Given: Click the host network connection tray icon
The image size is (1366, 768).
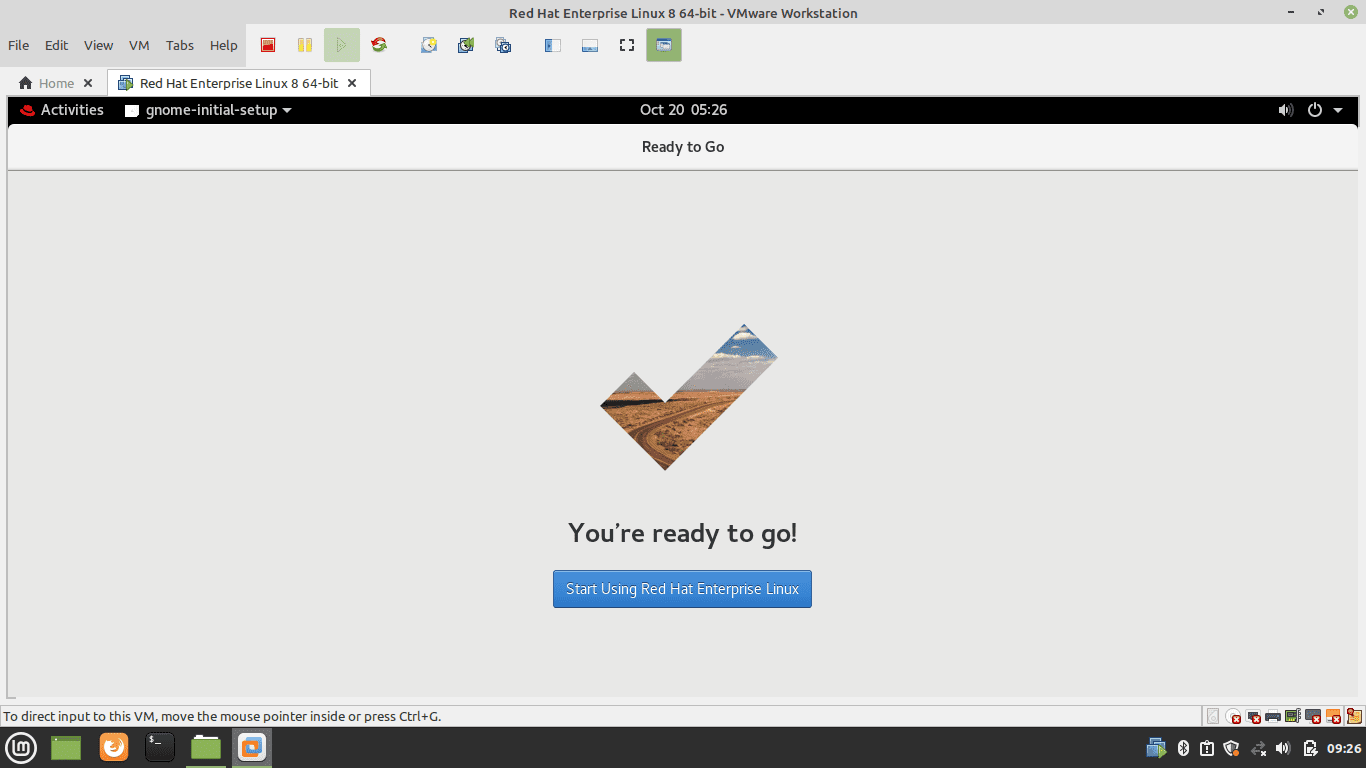Looking at the screenshot, I should tap(1258, 748).
